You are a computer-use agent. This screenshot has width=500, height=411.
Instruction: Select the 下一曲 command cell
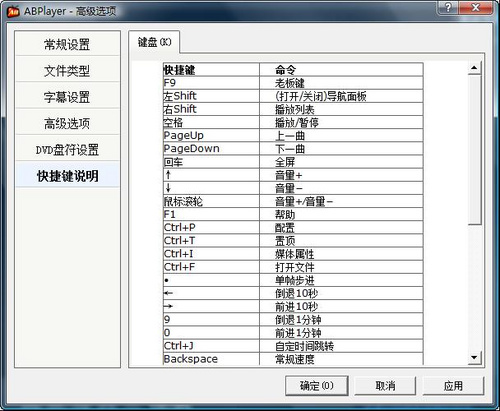tap(341, 149)
